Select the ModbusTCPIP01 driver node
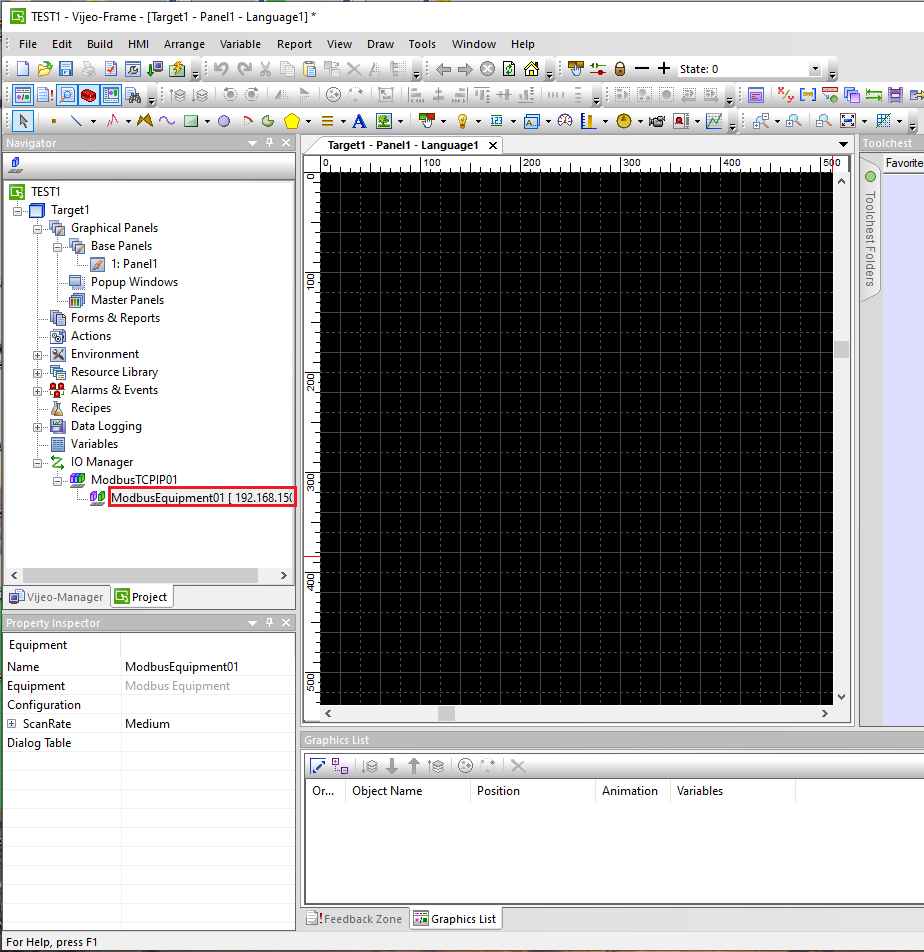924x952 pixels. click(134, 480)
